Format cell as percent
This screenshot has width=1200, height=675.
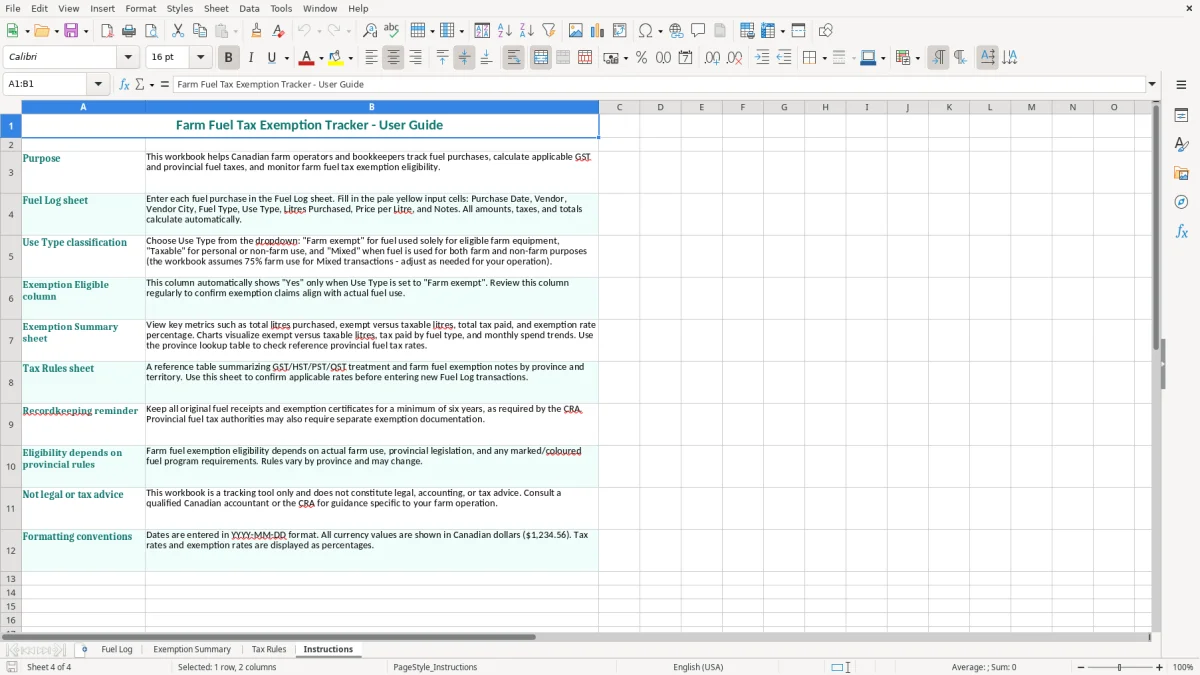[x=642, y=58]
